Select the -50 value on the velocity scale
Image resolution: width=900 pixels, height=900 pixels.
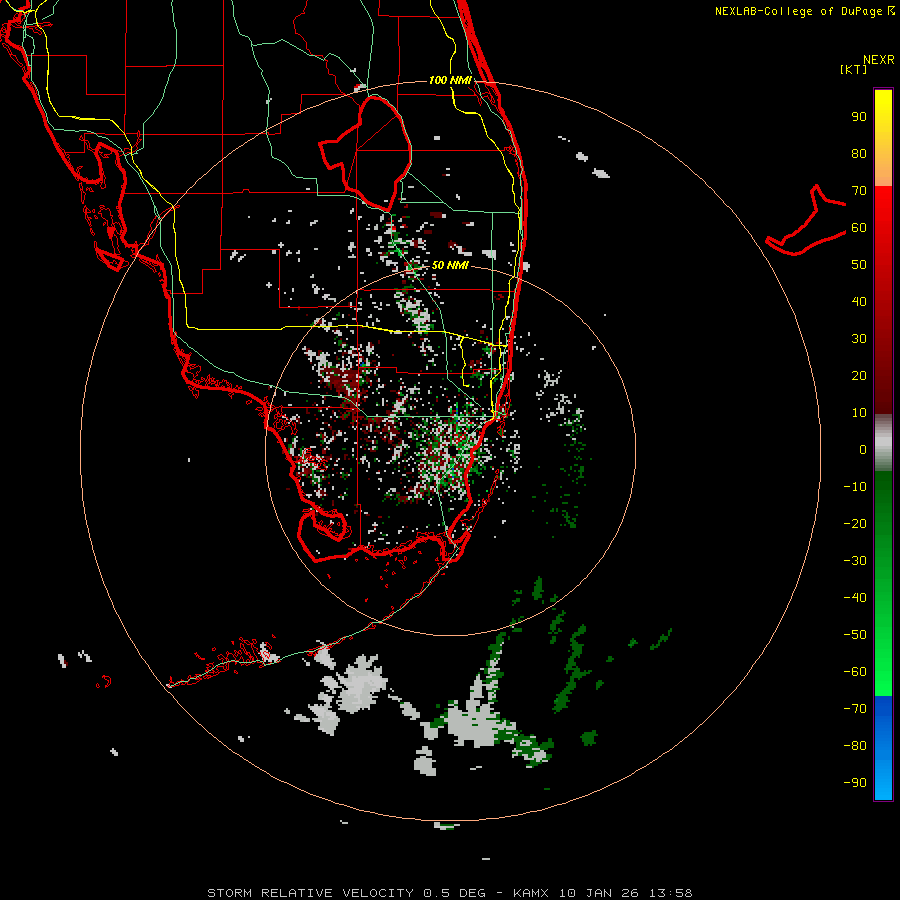pyautogui.click(x=855, y=635)
